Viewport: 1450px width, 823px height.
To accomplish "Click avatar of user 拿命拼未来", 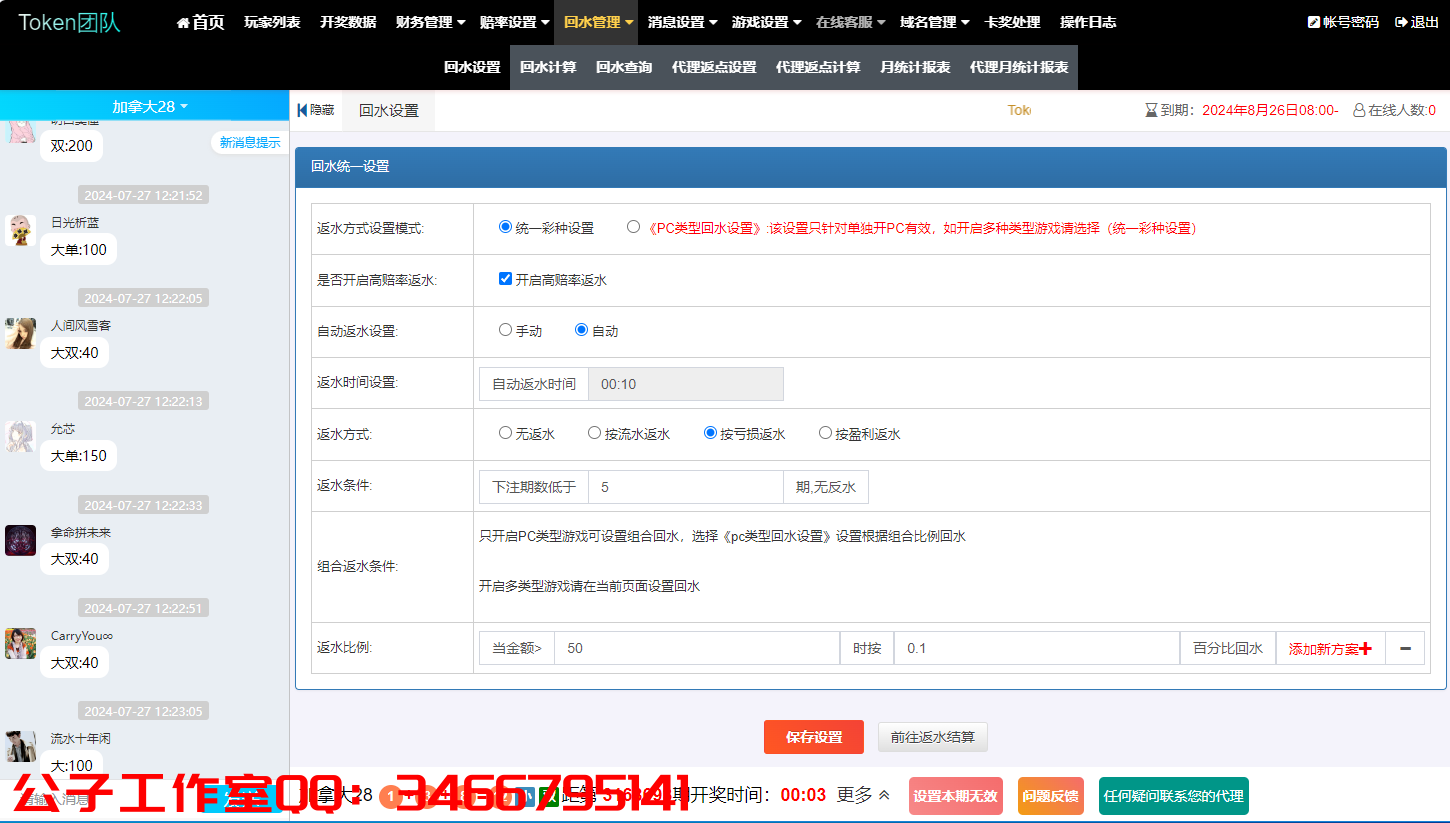I will pos(20,540).
